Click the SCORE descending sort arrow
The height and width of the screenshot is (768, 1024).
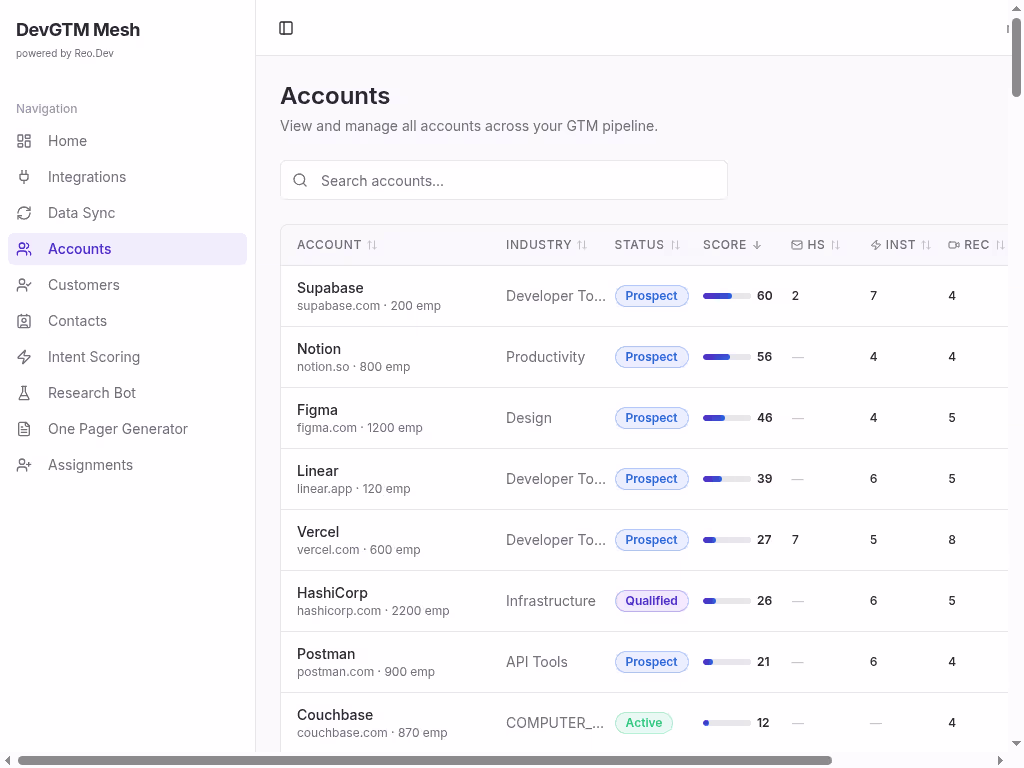pos(758,245)
